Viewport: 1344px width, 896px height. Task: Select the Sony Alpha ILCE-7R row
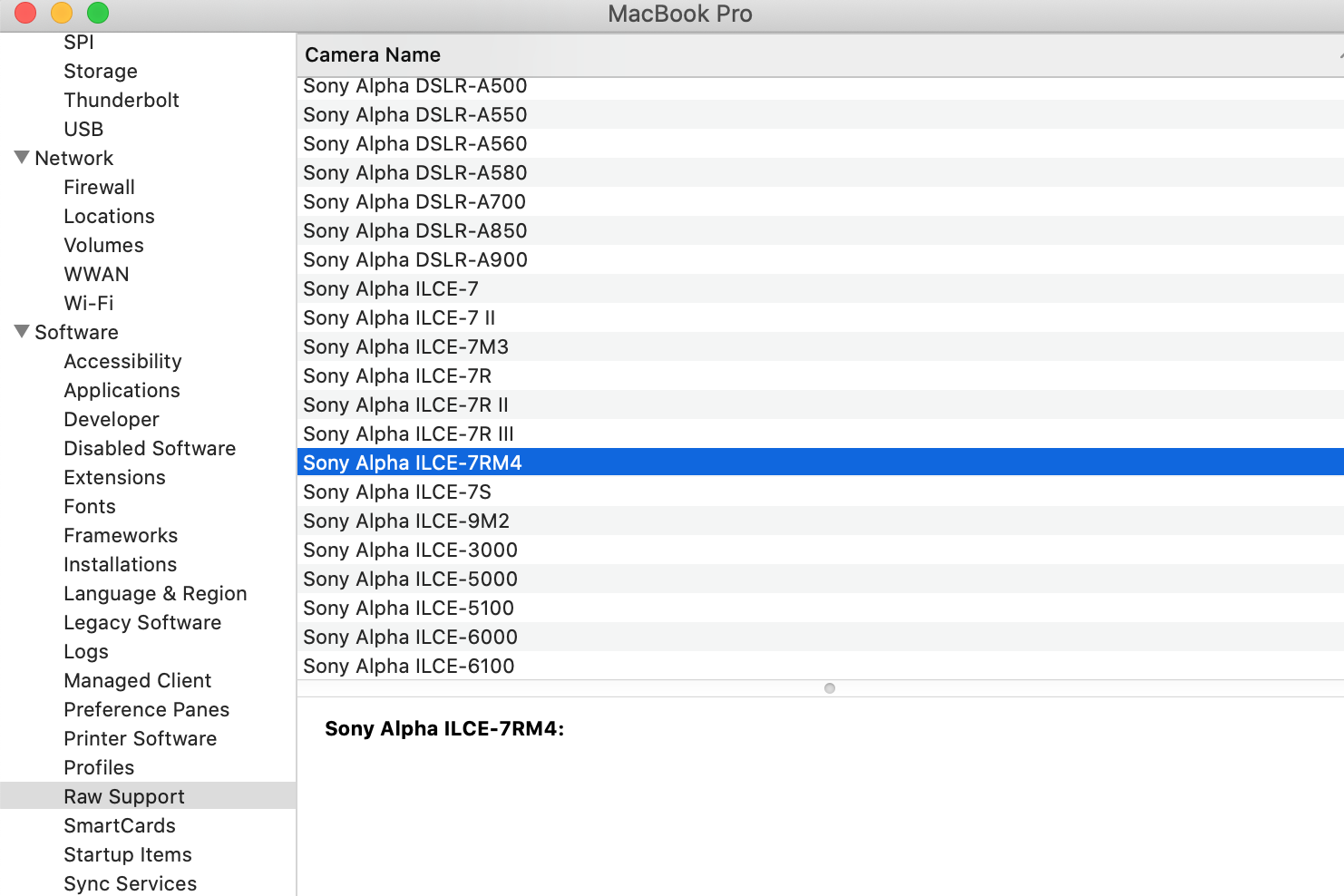click(821, 375)
